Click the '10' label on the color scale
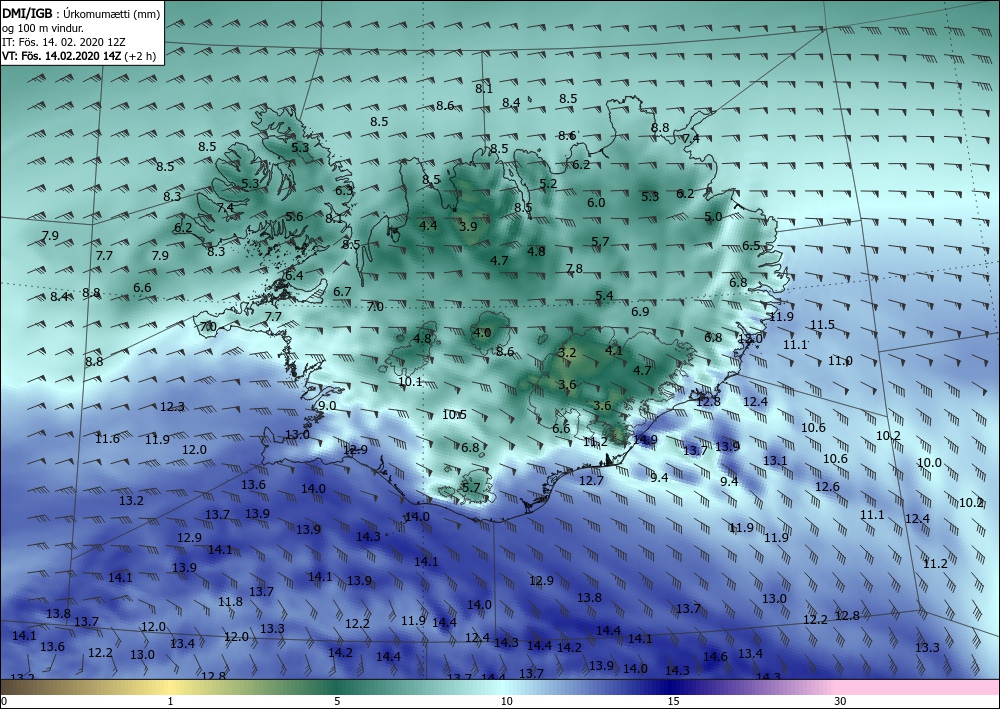This screenshot has width=1000, height=709. pyautogui.click(x=506, y=701)
